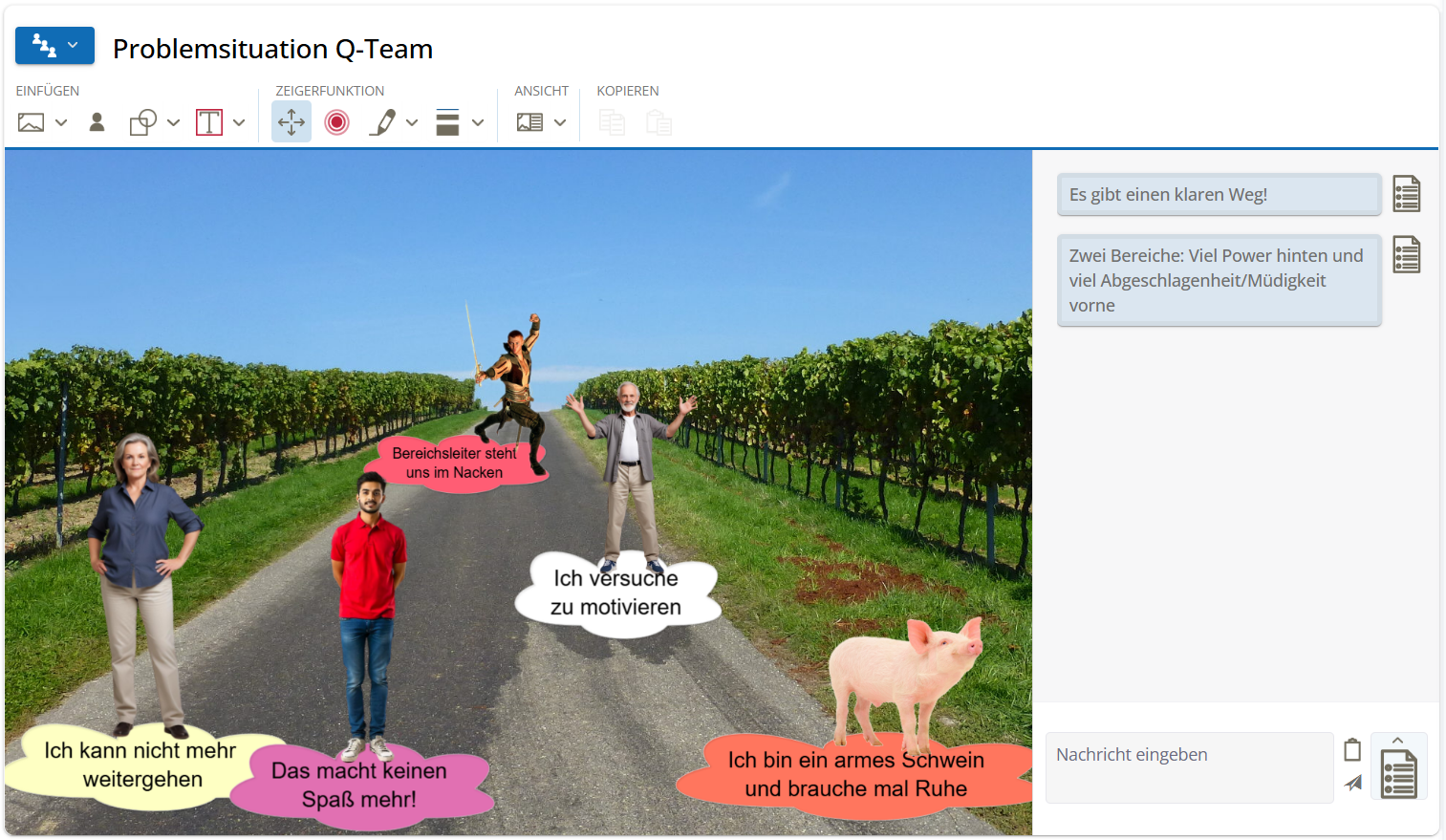Screen dimensions: 1446x840
Task: Expand the pen tool options arrow
Action: coord(412,122)
